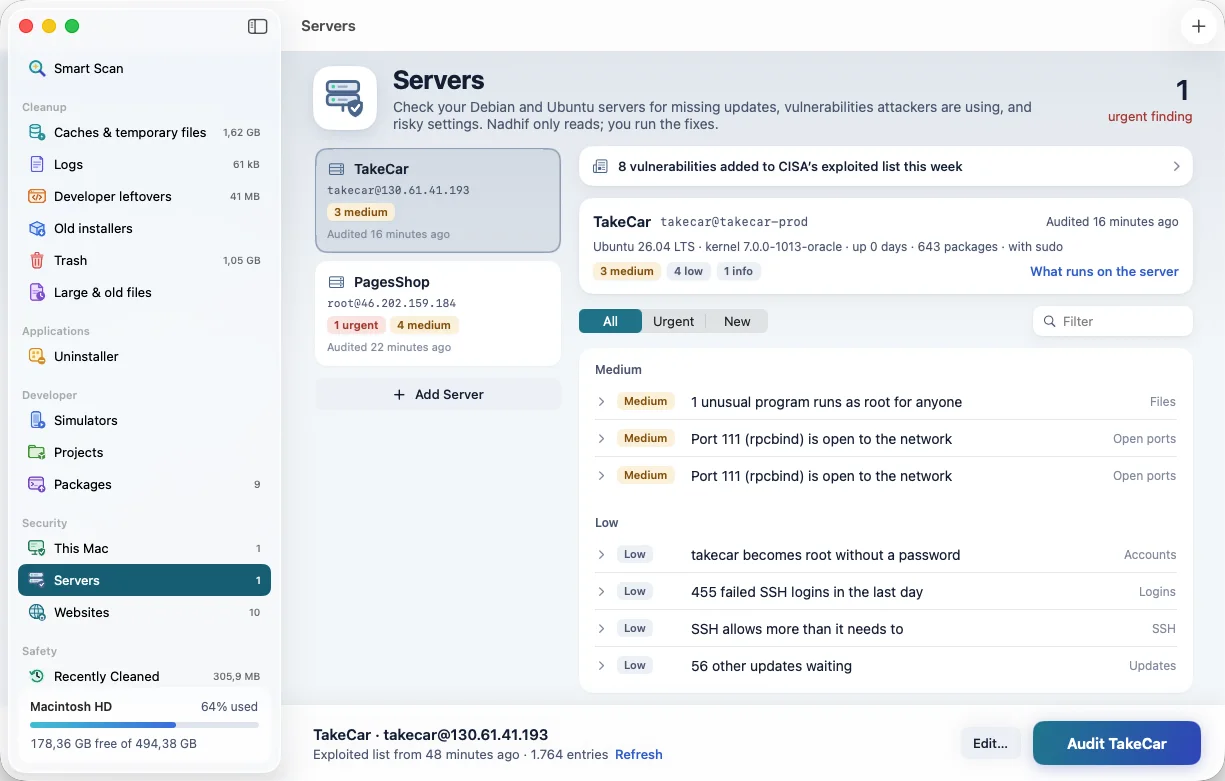The width and height of the screenshot is (1225, 781).
Task: Click the 1 urgent badge on PagesShop
Action: (357, 325)
